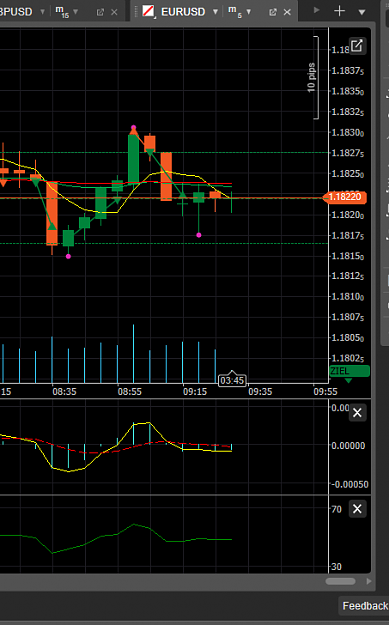This screenshot has height=625, width=389.
Task: Click the 70 level on RSI axis
Action: pos(336,509)
